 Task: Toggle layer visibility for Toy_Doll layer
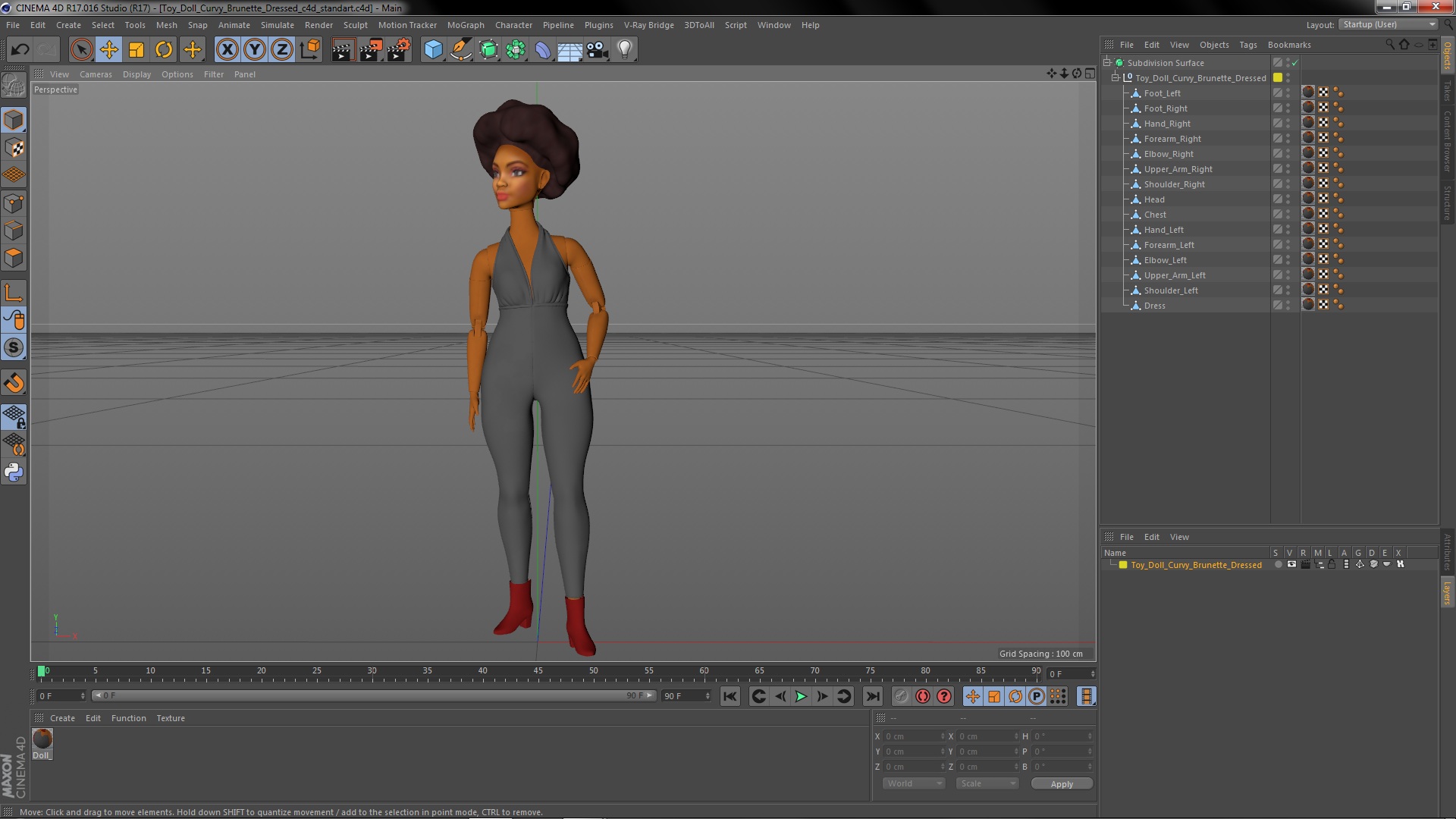1291,565
